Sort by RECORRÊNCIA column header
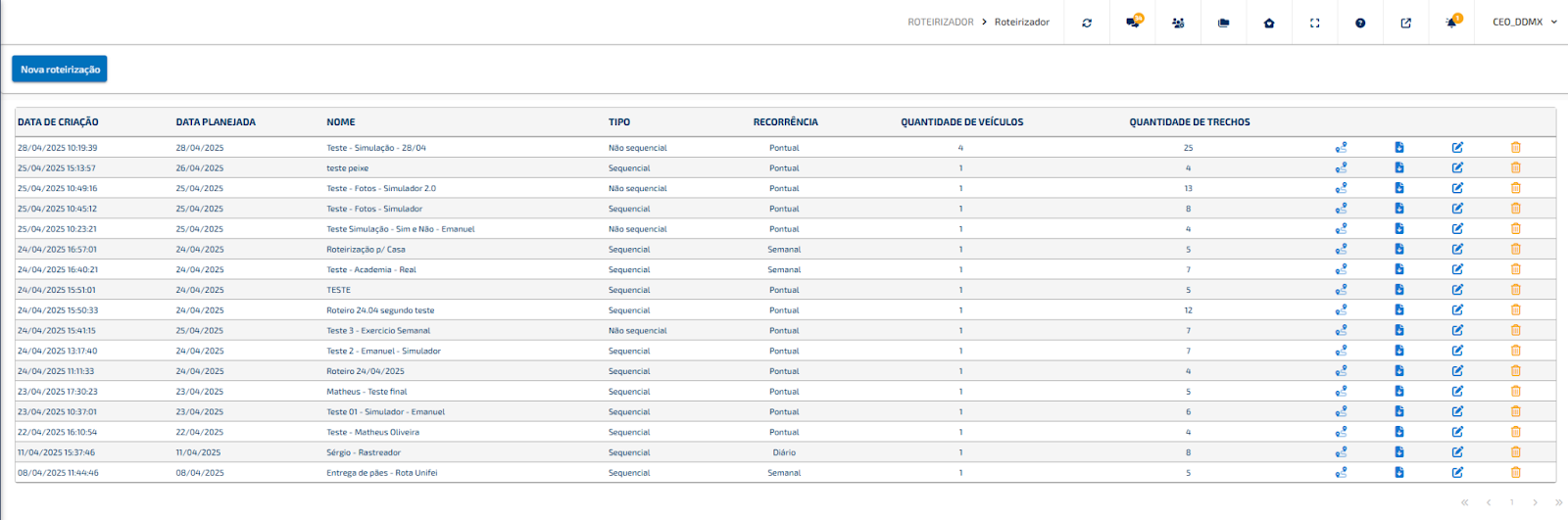The image size is (1568, 520). pos(785,122)
